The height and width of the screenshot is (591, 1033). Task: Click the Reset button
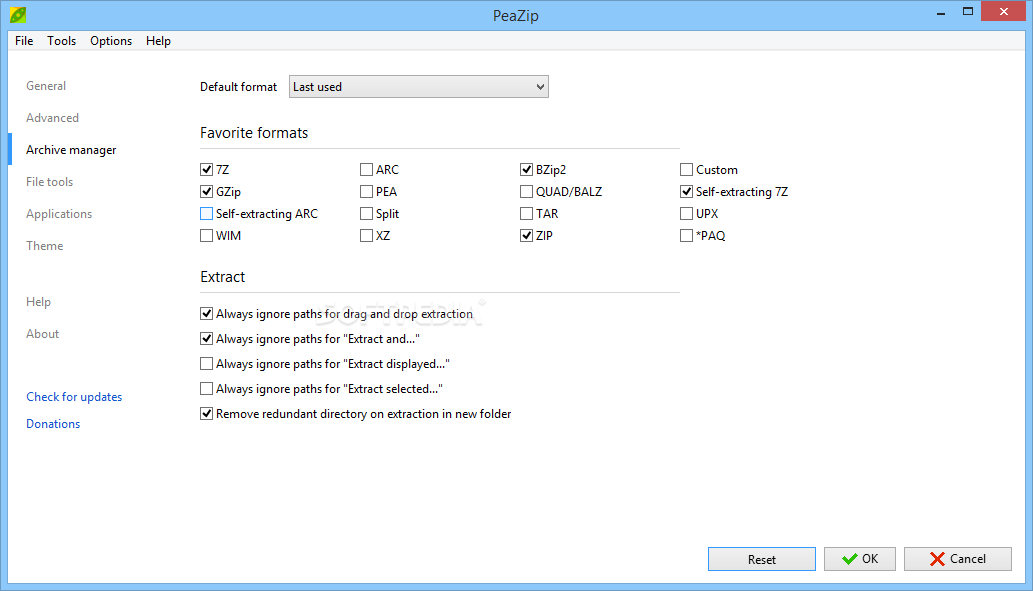pyautogui.click(x=762, y=559)
